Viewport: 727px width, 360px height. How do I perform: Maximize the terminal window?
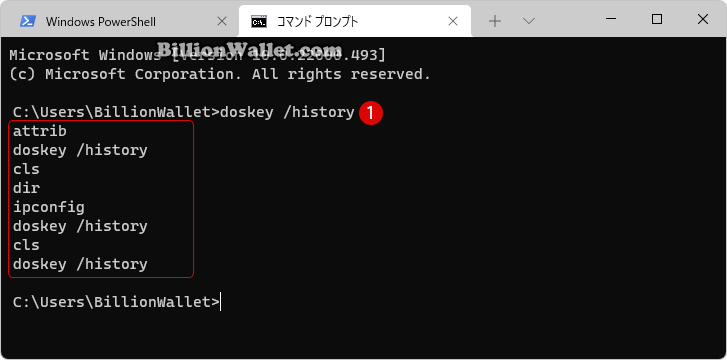[657, 19]
